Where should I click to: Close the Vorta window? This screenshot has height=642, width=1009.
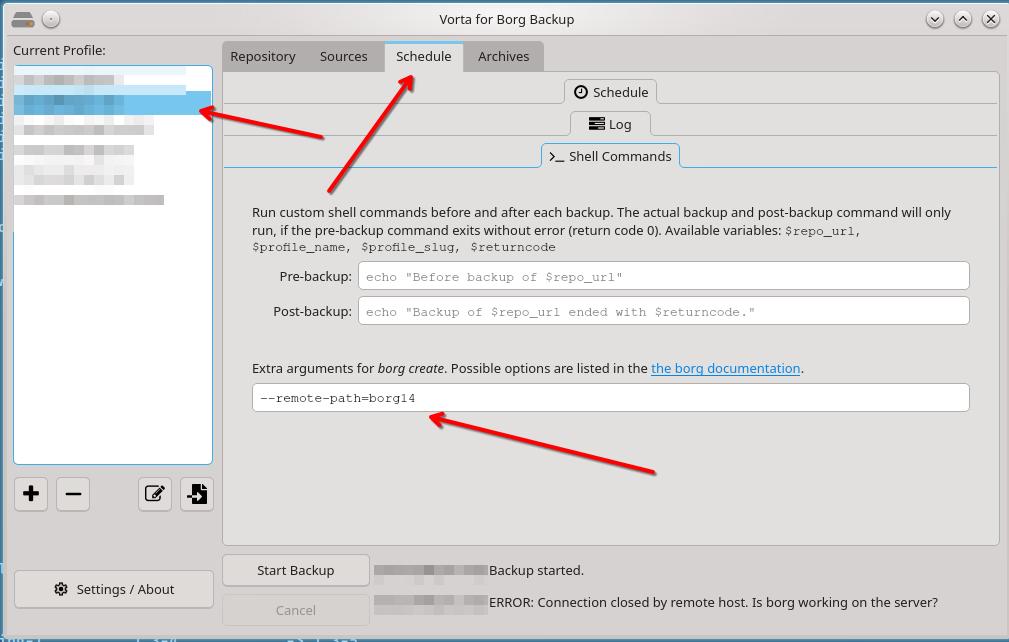[x=991, y=19]
